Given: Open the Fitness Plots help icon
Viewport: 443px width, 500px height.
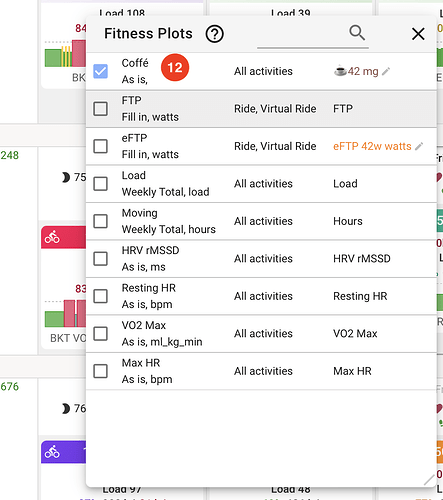Looking at the screenshot, I should coord(214,34).
